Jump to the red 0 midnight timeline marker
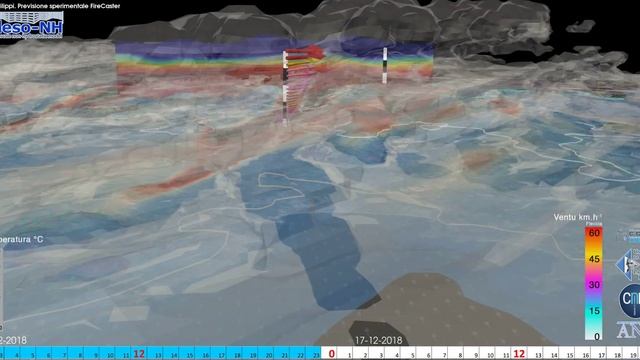Image resolution: width=640 pixels, height=360 pixels. point(331,353)
